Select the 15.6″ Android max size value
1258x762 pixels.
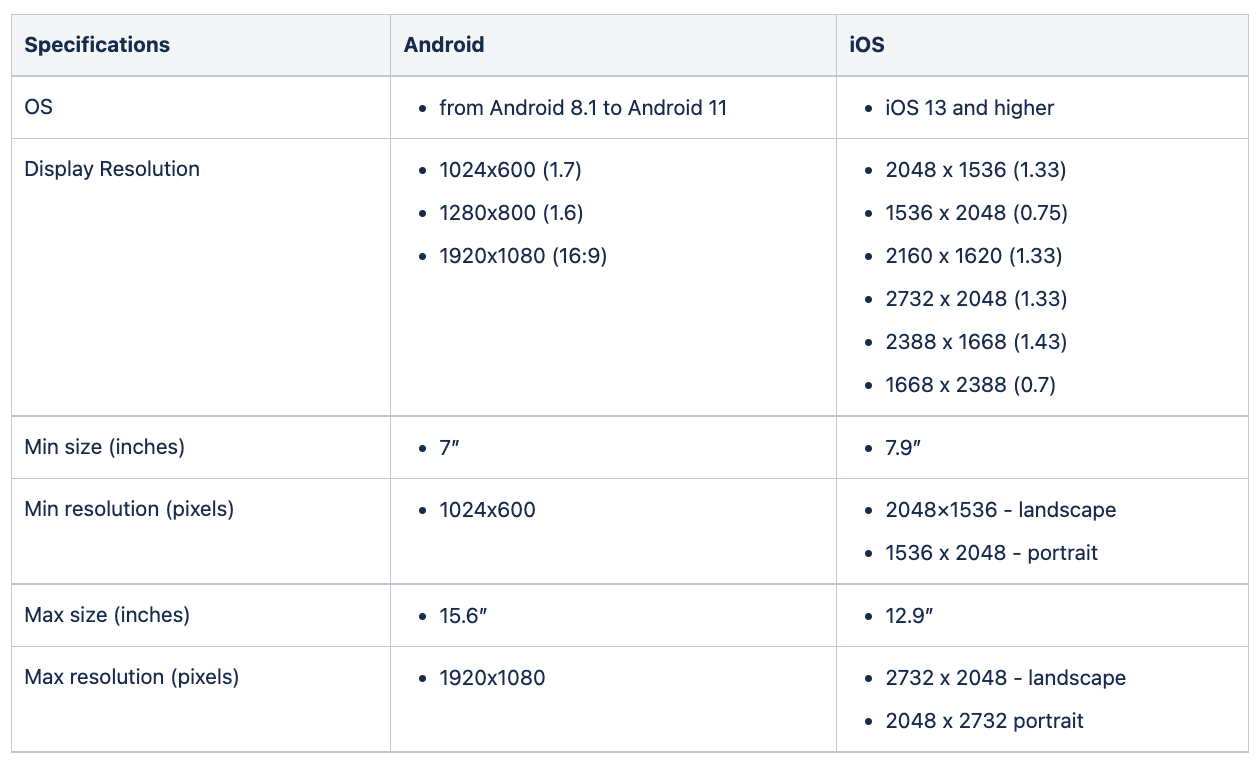coord(463,616)
